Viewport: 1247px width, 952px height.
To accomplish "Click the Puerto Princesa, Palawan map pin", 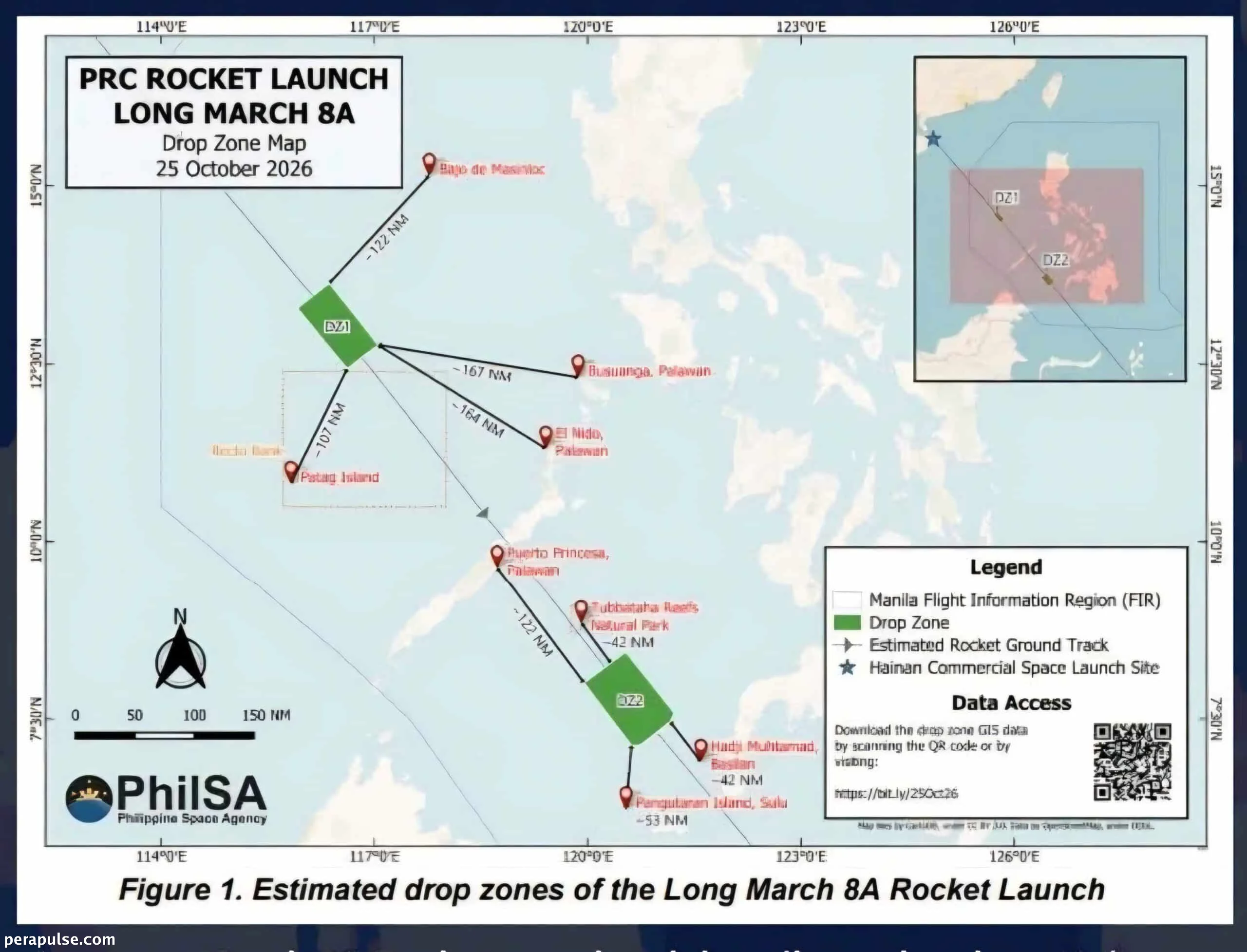I will pyautogui.click(x=497, y=556).
